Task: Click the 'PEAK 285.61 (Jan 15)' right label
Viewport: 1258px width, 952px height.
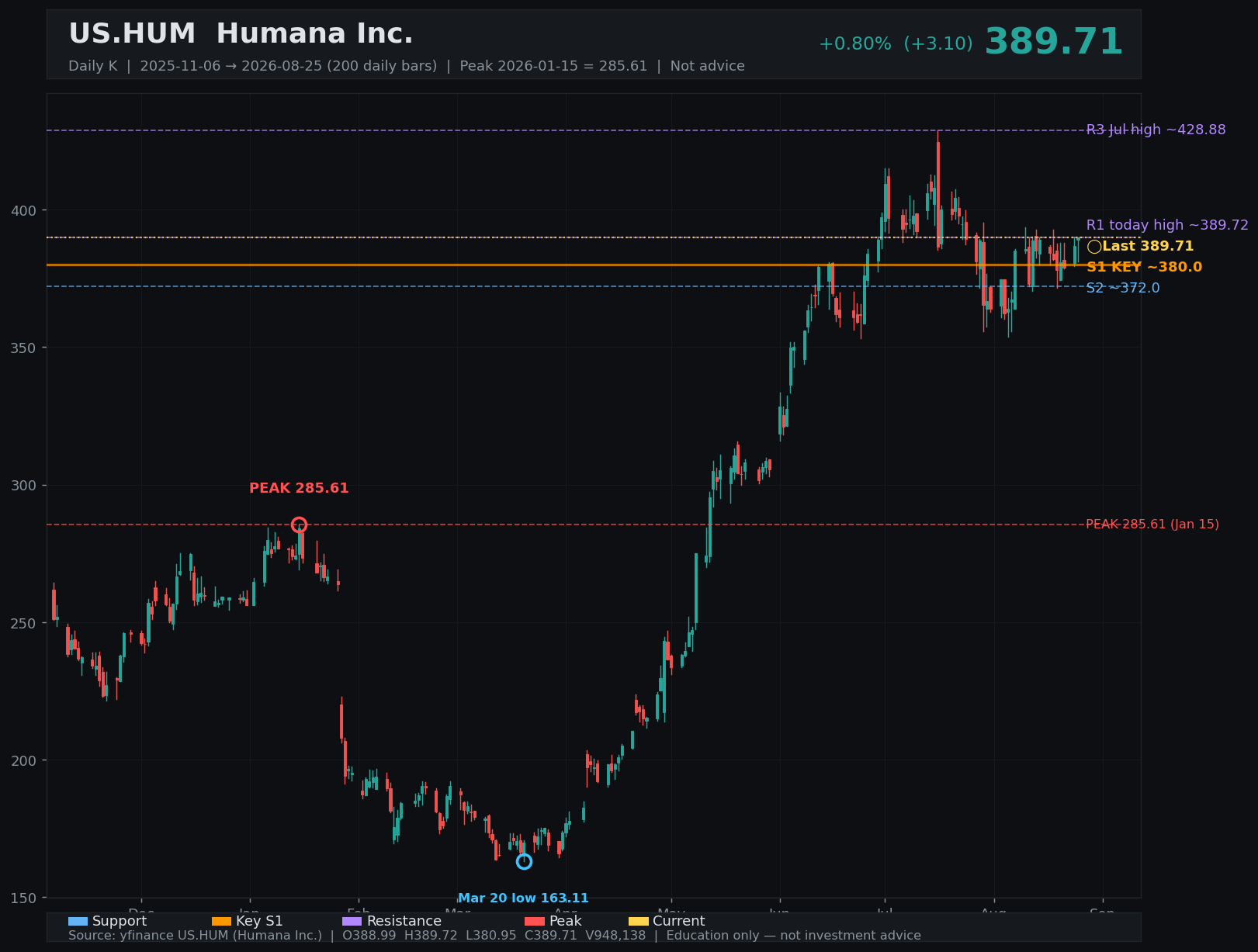Action: pyautogui.click(x=1152, y=524)
